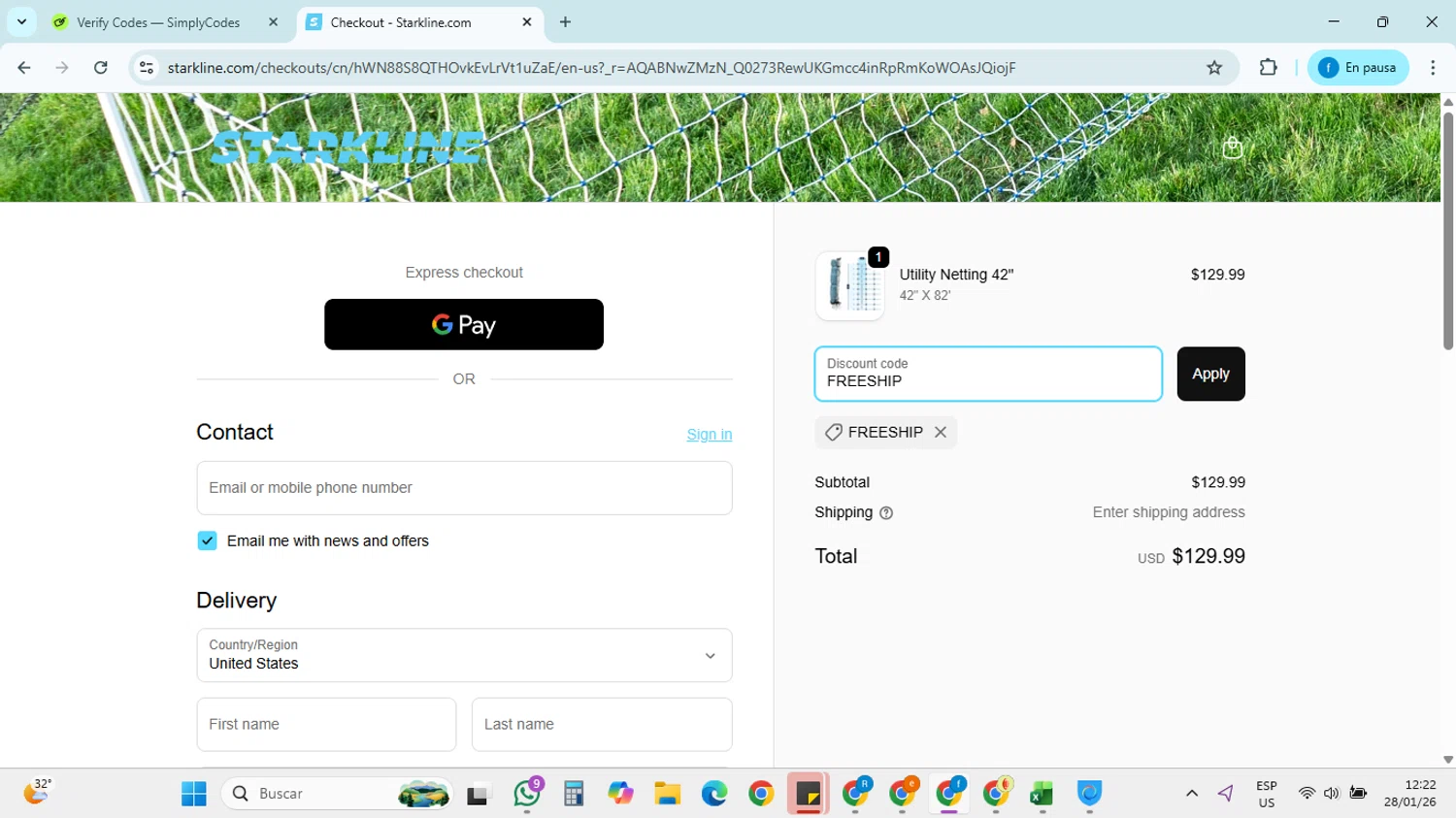This screenshot has width=1456, height=818.
Task: Open the location arrow tray icon
Action: click(x=1226, y=794)
